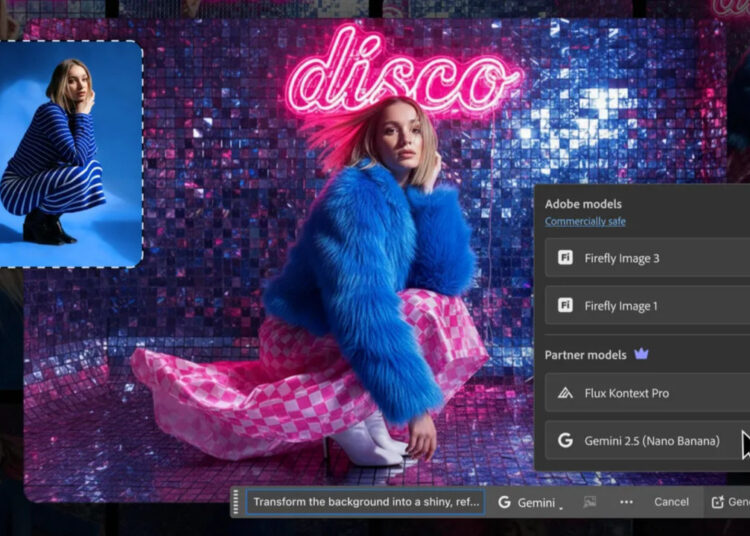Click the Flux triangle logo icon
Image resolution: width=750 pixels, height=536 pixels.
pyautogui.click(x=565, y=393)
